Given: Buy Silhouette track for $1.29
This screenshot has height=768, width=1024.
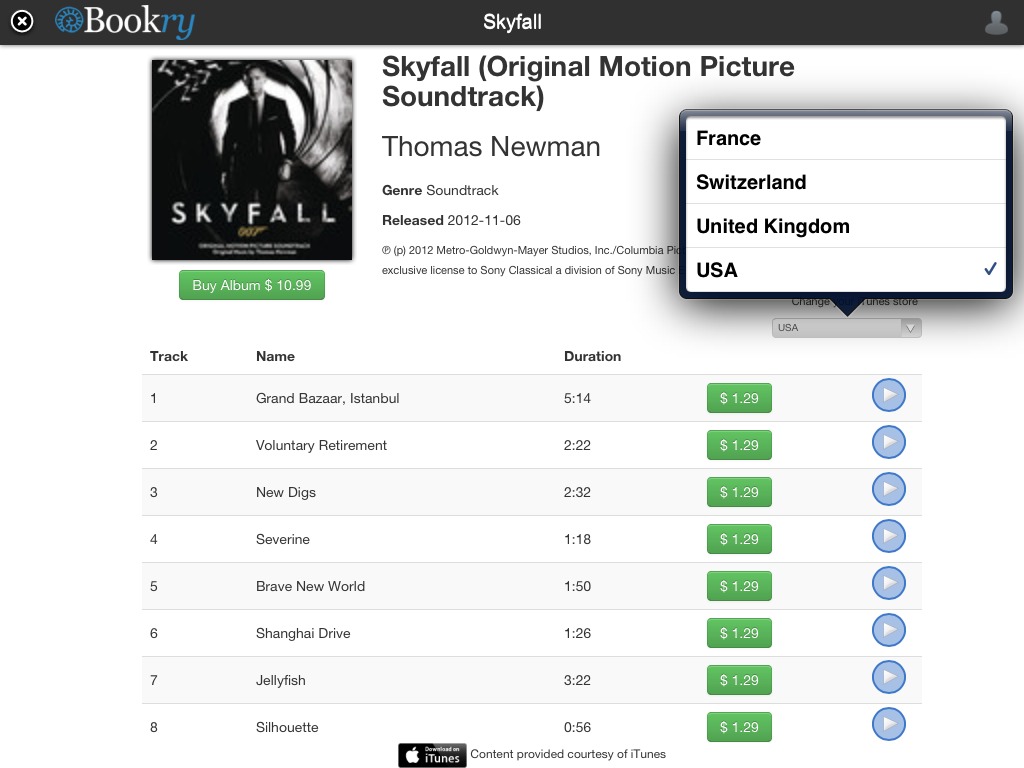Looking at the screenshot, I should 739,728.
